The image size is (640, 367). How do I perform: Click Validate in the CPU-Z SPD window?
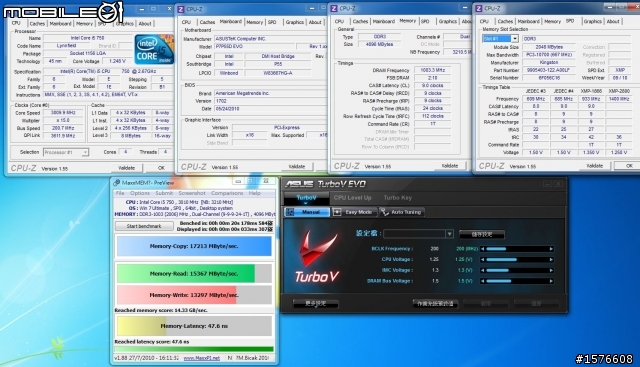[595, 166]
